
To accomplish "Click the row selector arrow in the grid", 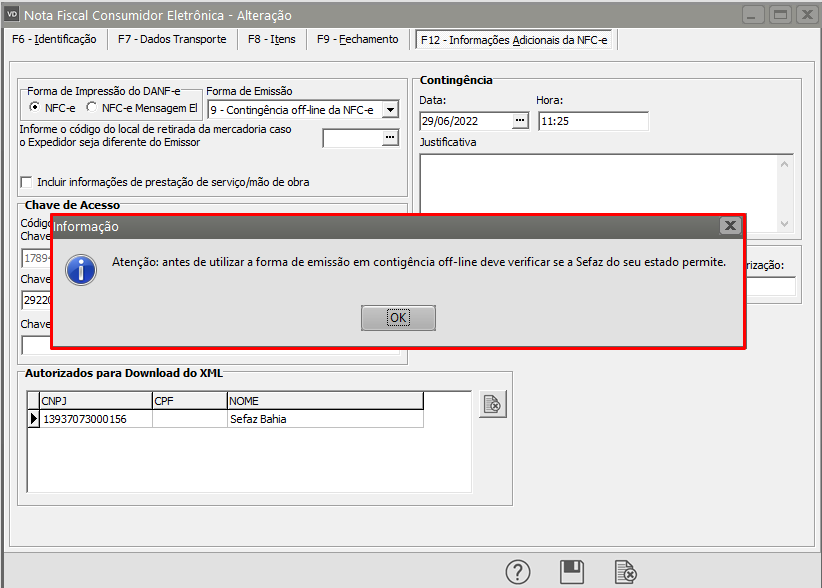I will click(34, 419).
